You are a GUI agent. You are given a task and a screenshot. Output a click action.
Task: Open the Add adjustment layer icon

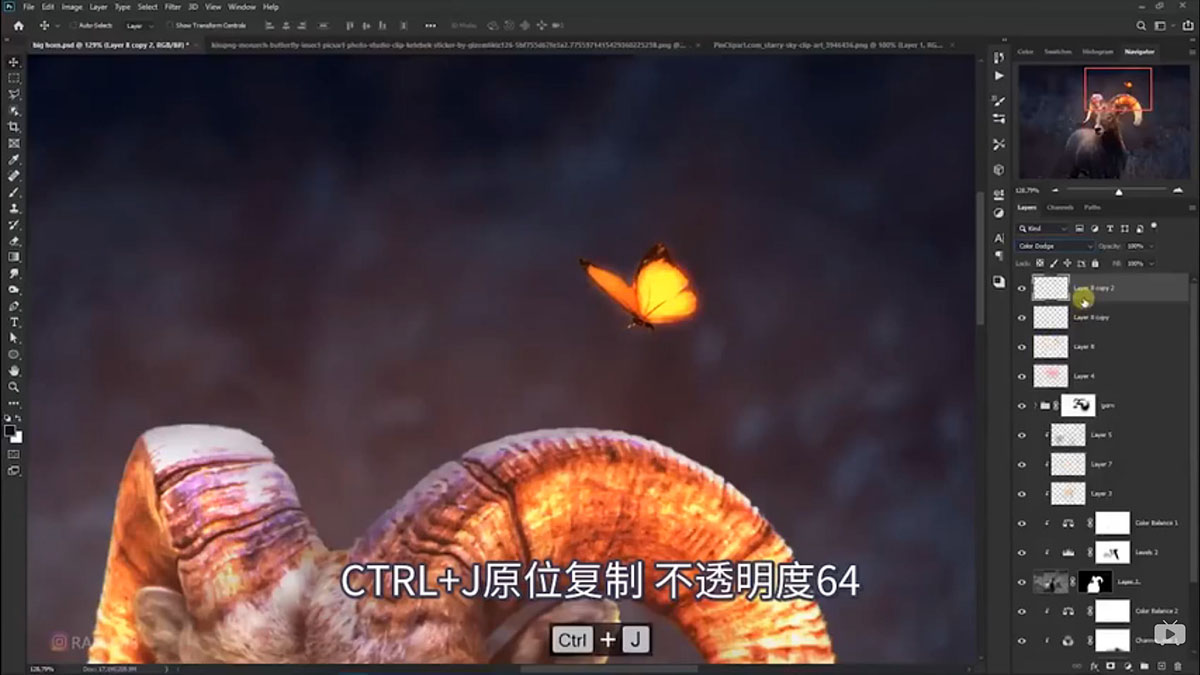(x=1128, y=665)
